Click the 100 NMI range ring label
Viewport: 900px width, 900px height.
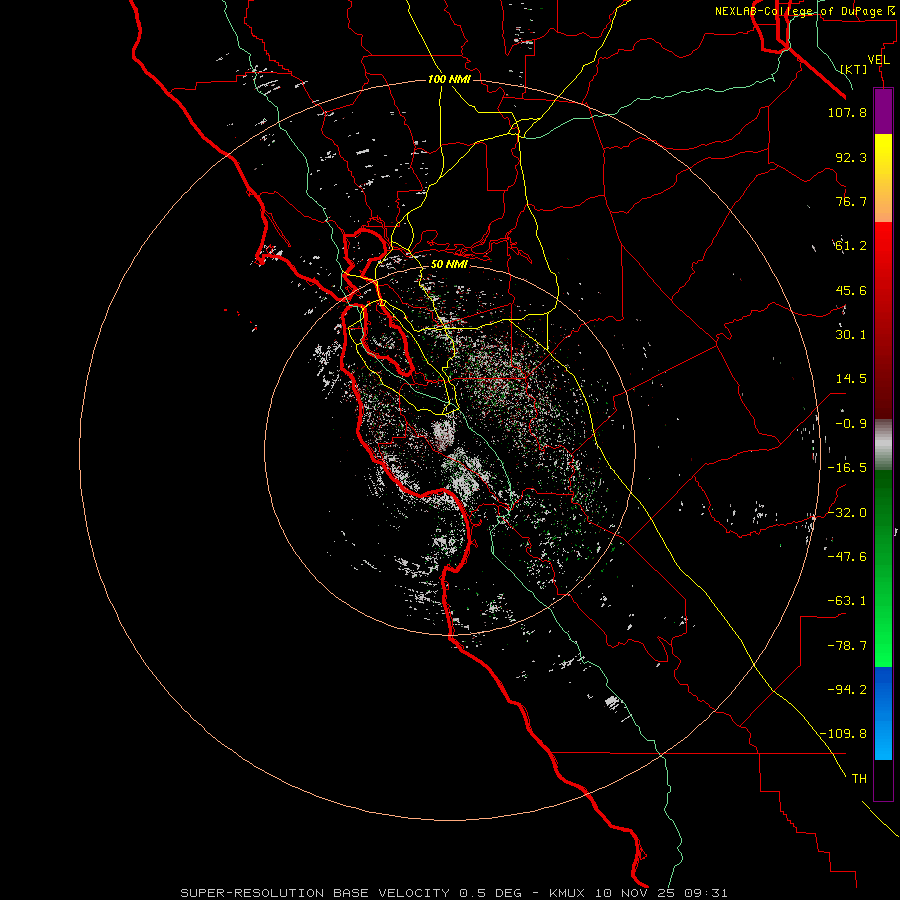(x=449, y=79)
